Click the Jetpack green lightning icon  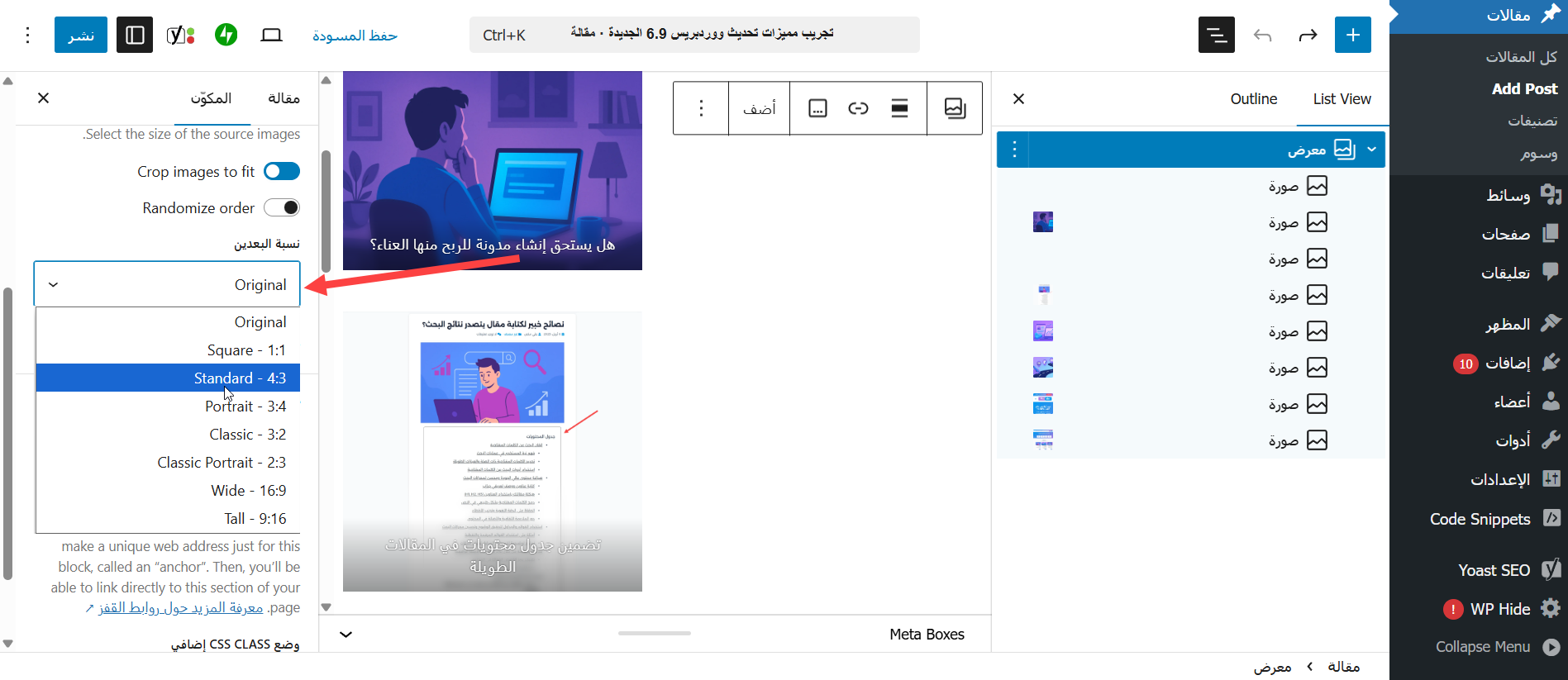[x=226, y=35]
